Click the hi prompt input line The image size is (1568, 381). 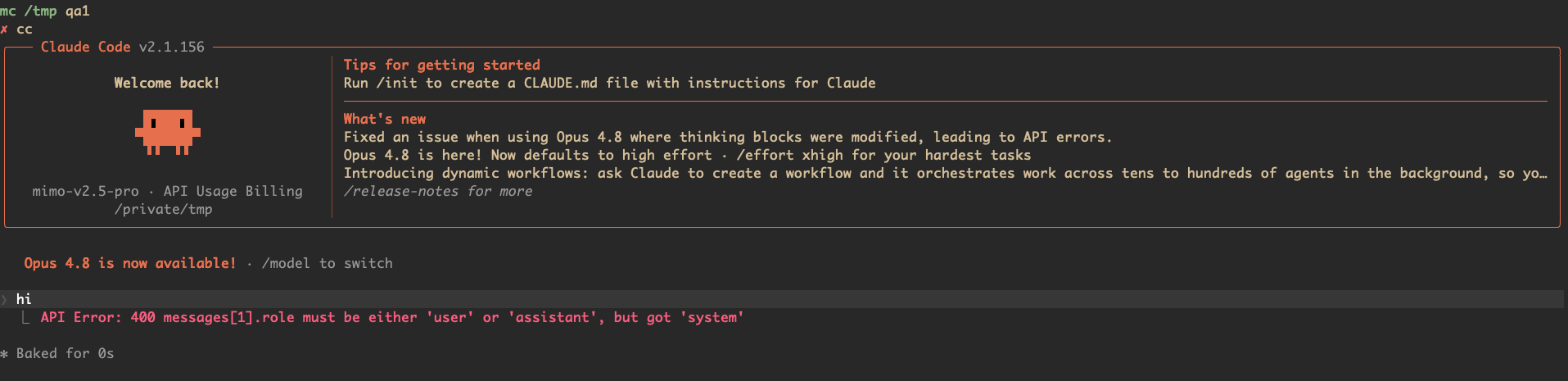784,299
